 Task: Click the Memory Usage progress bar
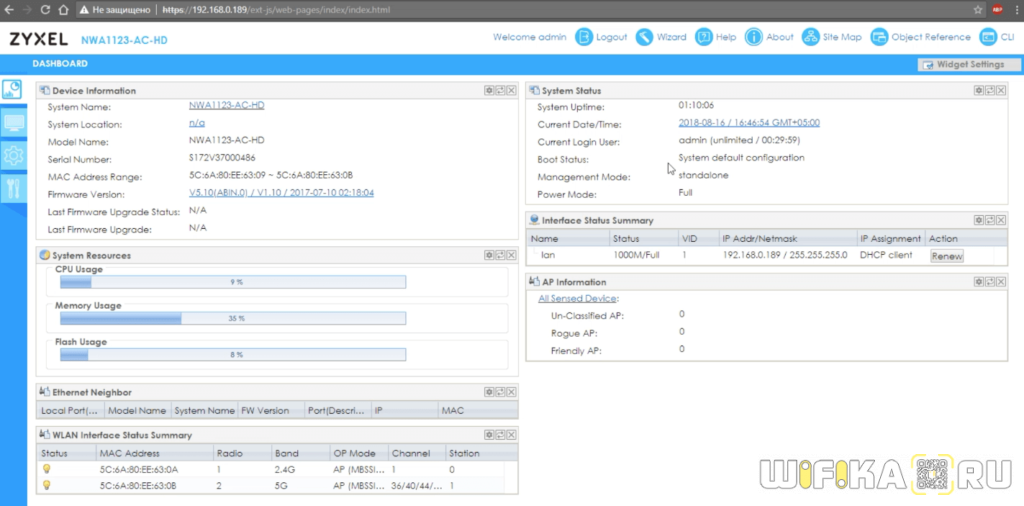click(x=232, y=318)
